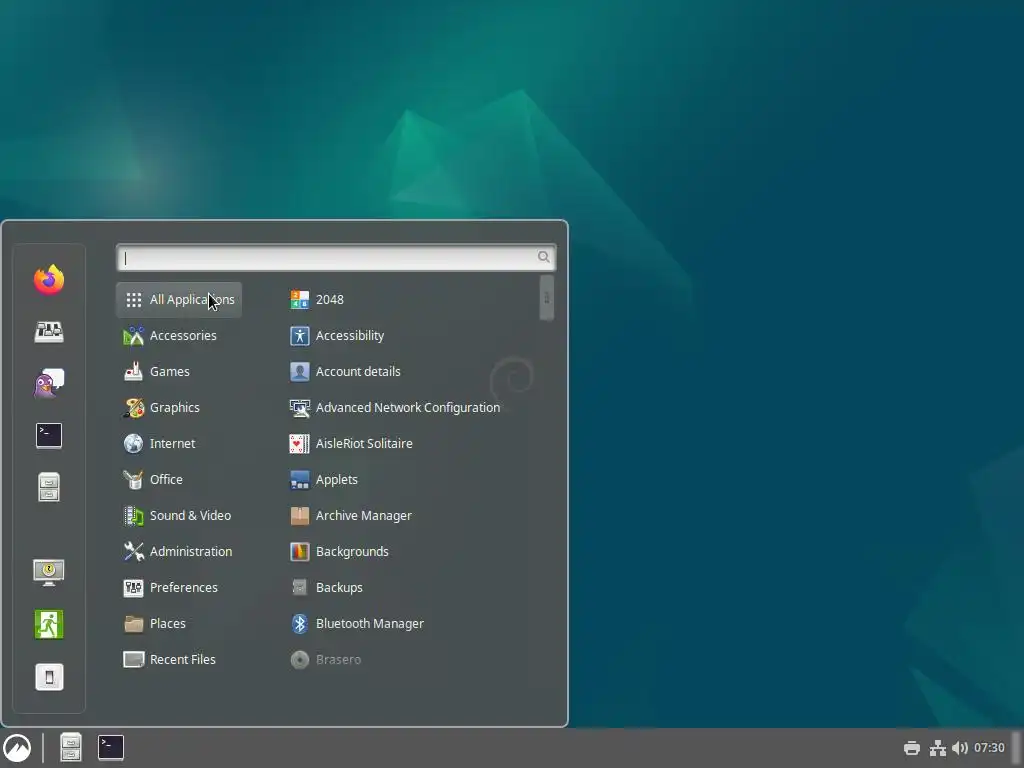Click the menu search input field
The height and width of the screenshot is (768, 1024).
point(336,257)
